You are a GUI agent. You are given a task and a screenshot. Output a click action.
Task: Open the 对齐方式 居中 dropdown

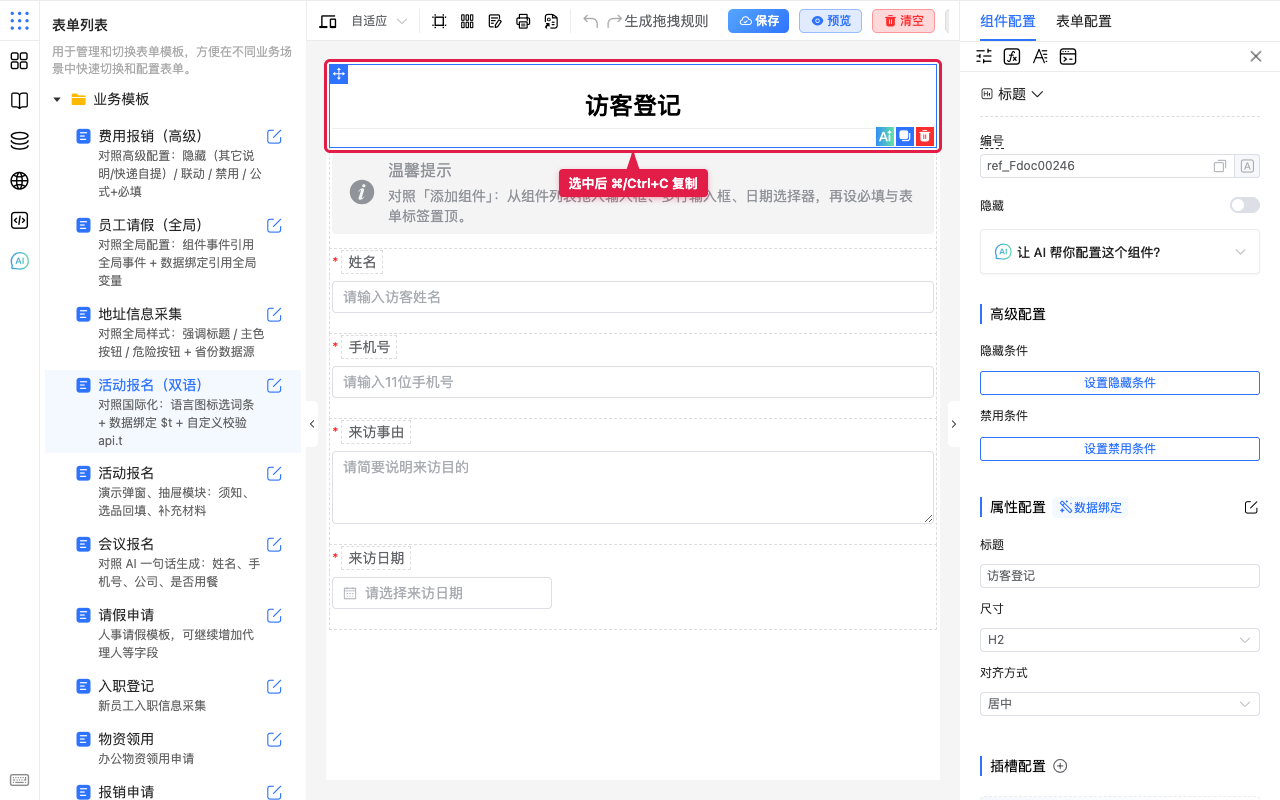[1120, 704]
